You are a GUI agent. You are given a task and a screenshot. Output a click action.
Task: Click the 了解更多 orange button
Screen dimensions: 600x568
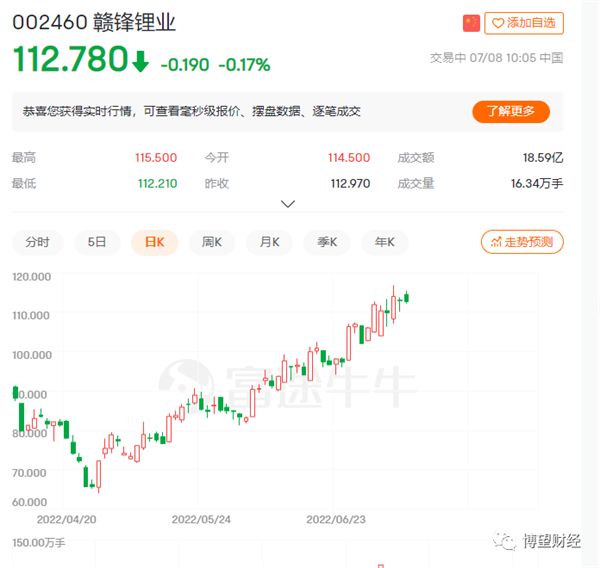point(511,112)
